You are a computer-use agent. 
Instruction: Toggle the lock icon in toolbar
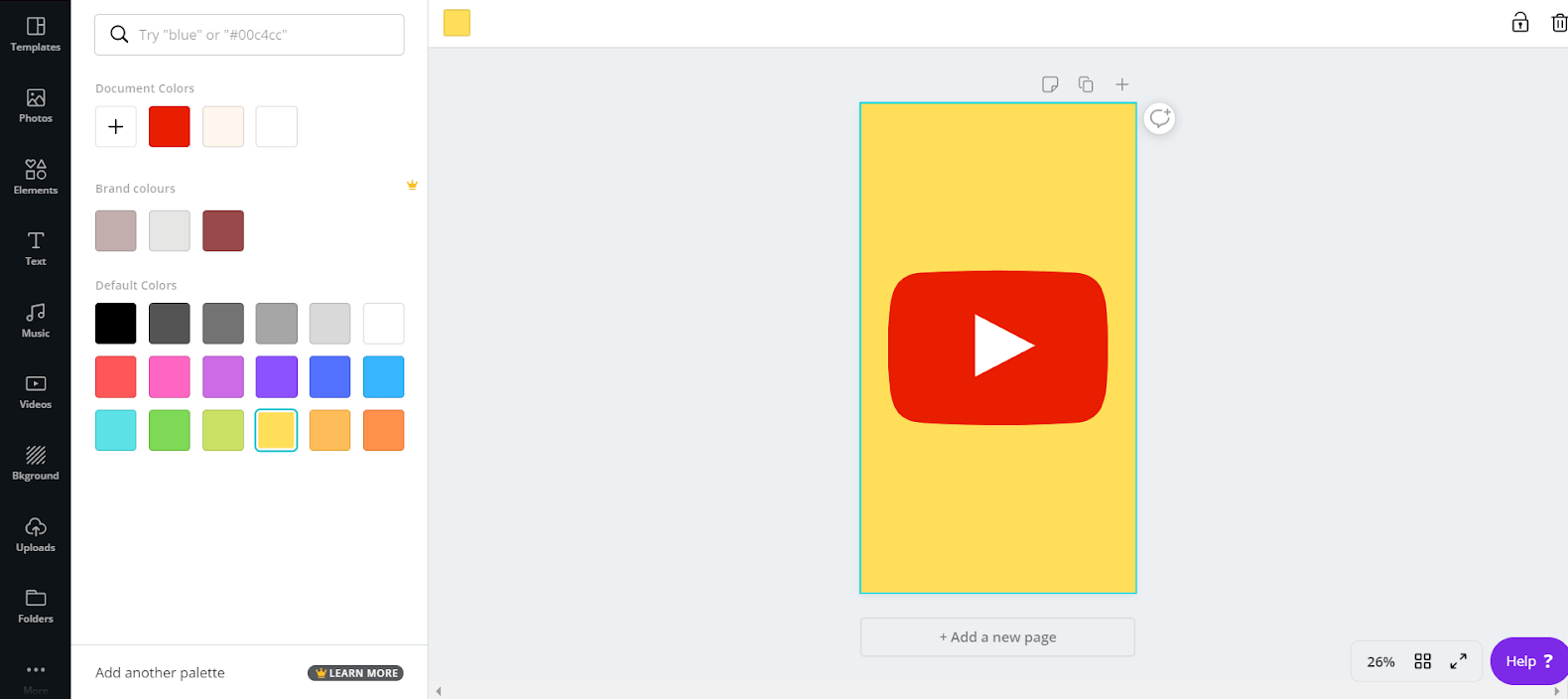[x=1520, y=22]
